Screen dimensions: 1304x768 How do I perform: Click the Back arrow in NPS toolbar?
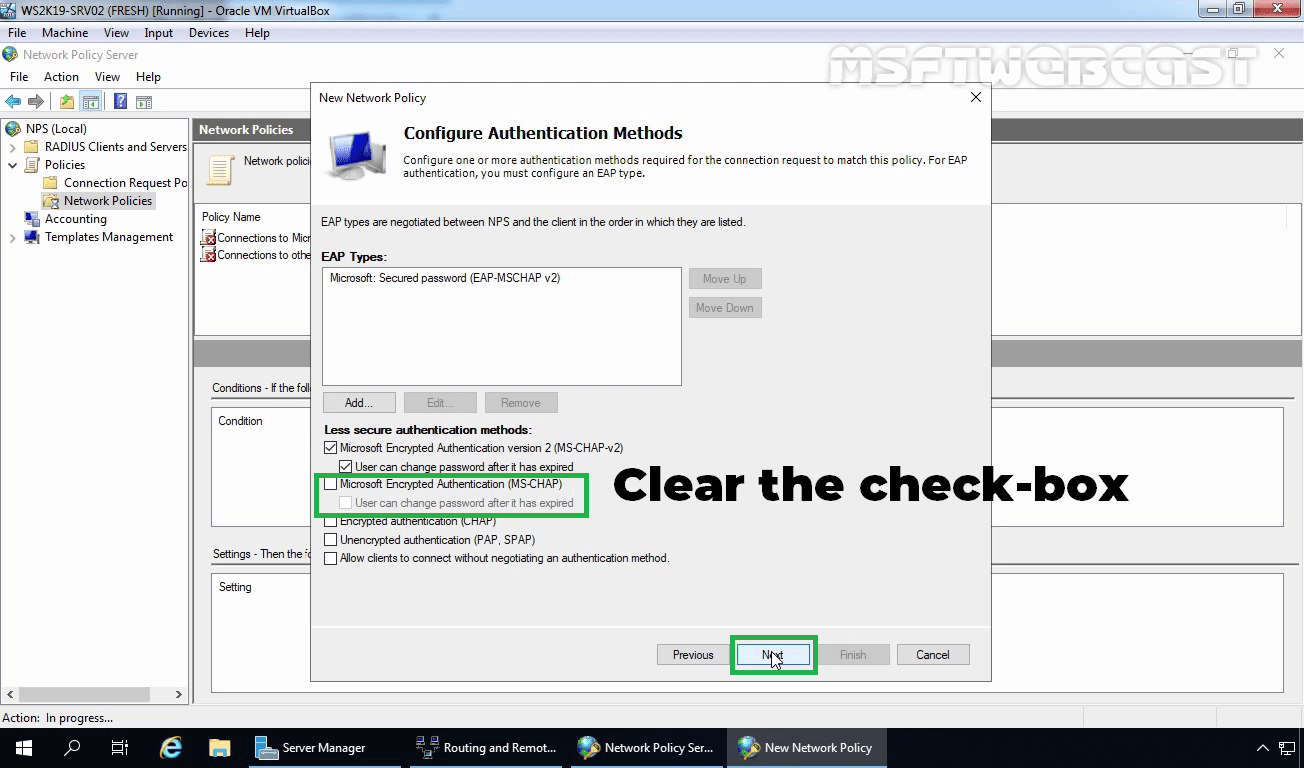[13, 101]
